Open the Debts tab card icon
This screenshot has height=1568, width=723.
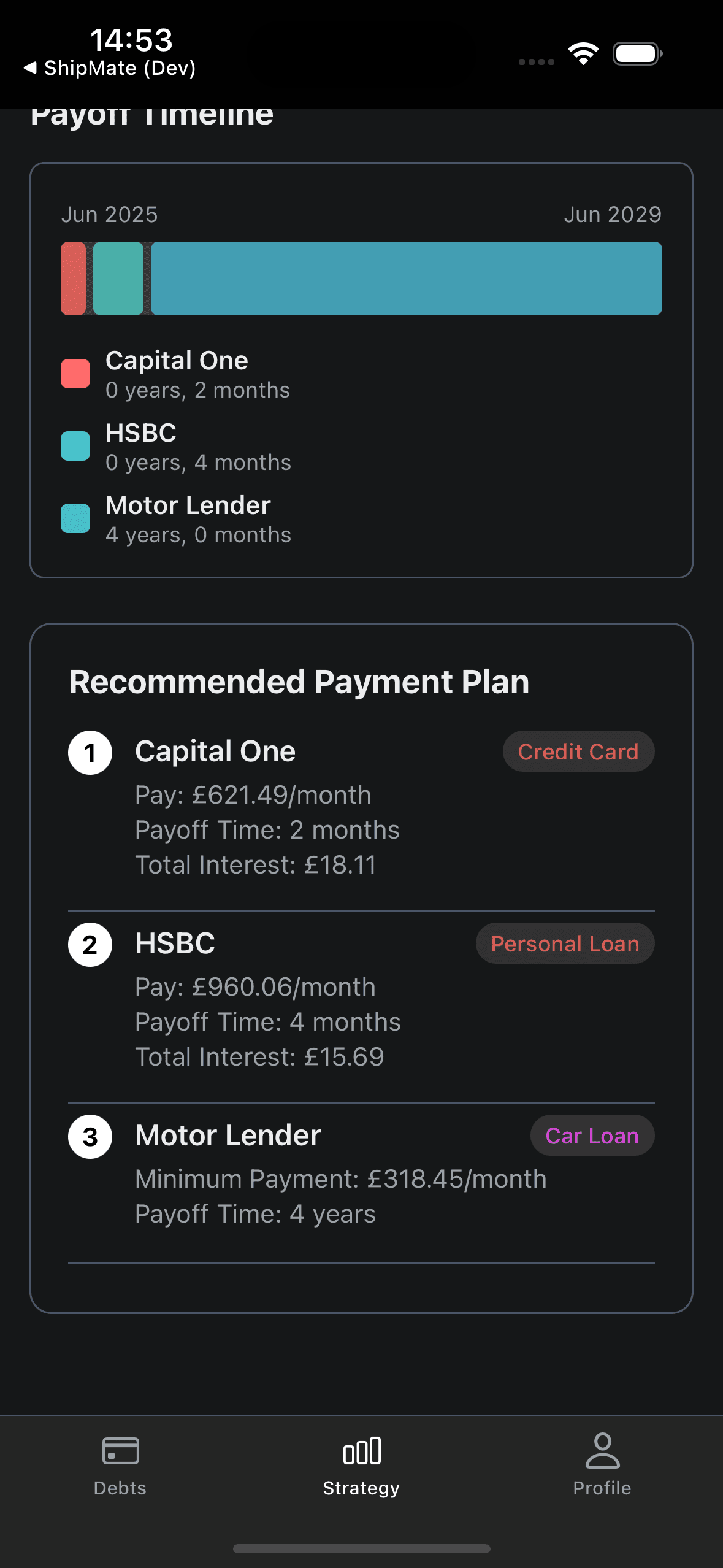pyautogui.click(x=120, y=1451)
